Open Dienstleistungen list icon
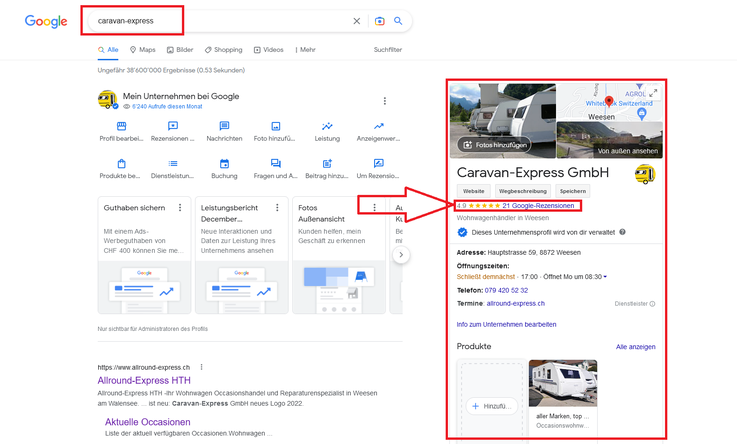Image resolution: width=737 pixels, height=444 pixels. pyautogui.click(x=173, y=164)
